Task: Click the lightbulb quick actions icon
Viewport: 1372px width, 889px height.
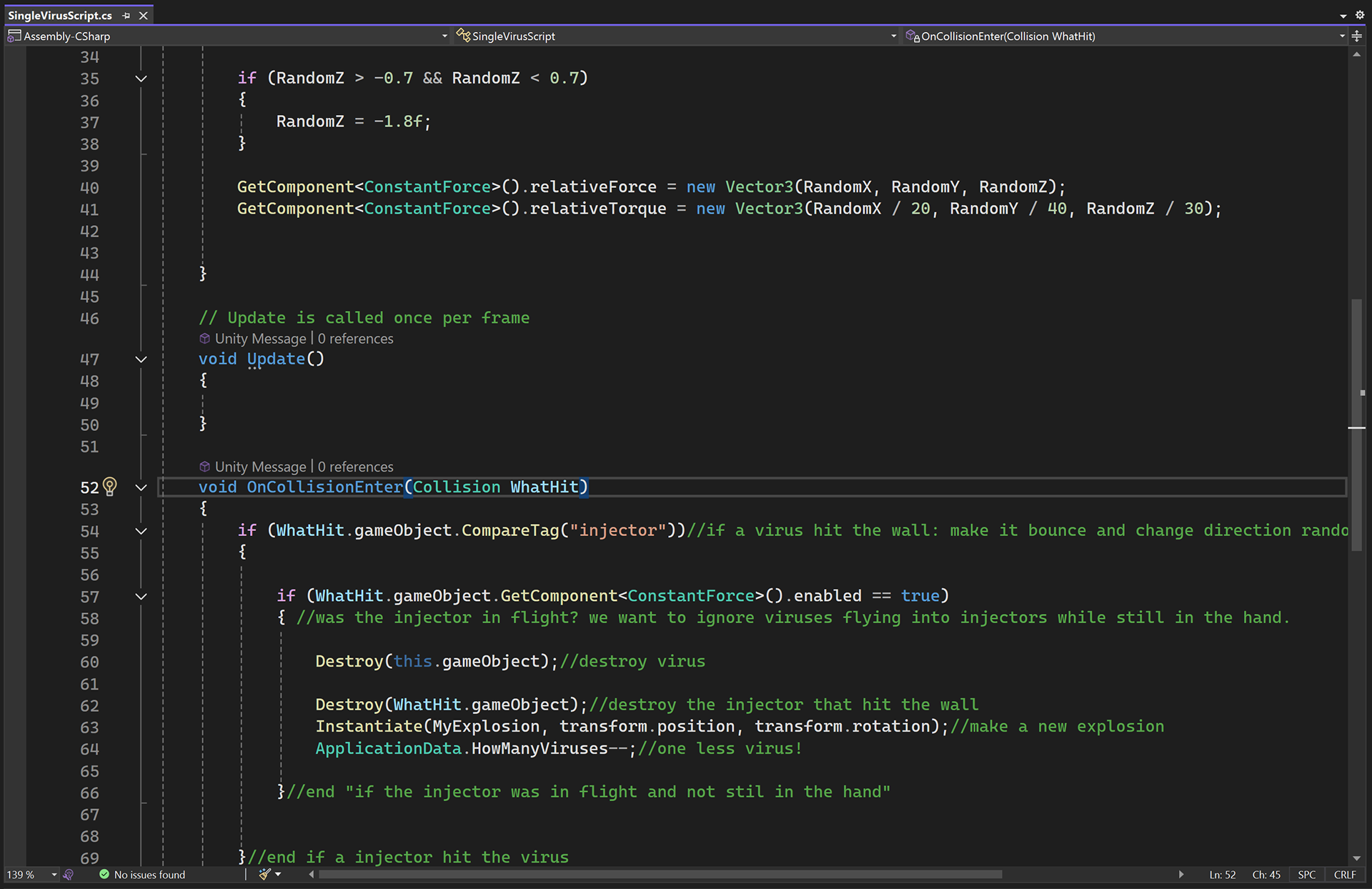Action: pyautogui.click(x=109, y=487)
